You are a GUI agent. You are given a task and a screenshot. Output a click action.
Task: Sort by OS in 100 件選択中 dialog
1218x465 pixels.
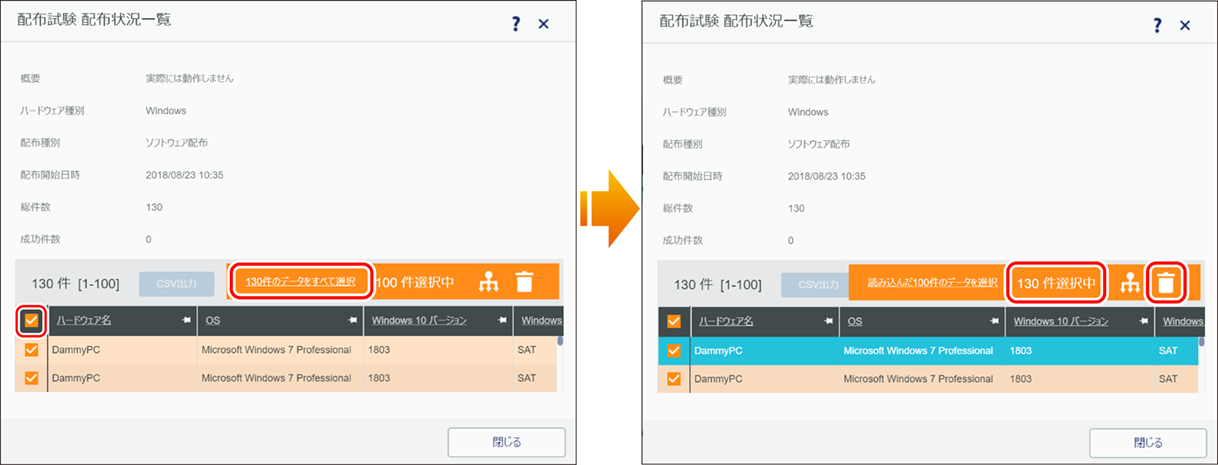[212, 321]
